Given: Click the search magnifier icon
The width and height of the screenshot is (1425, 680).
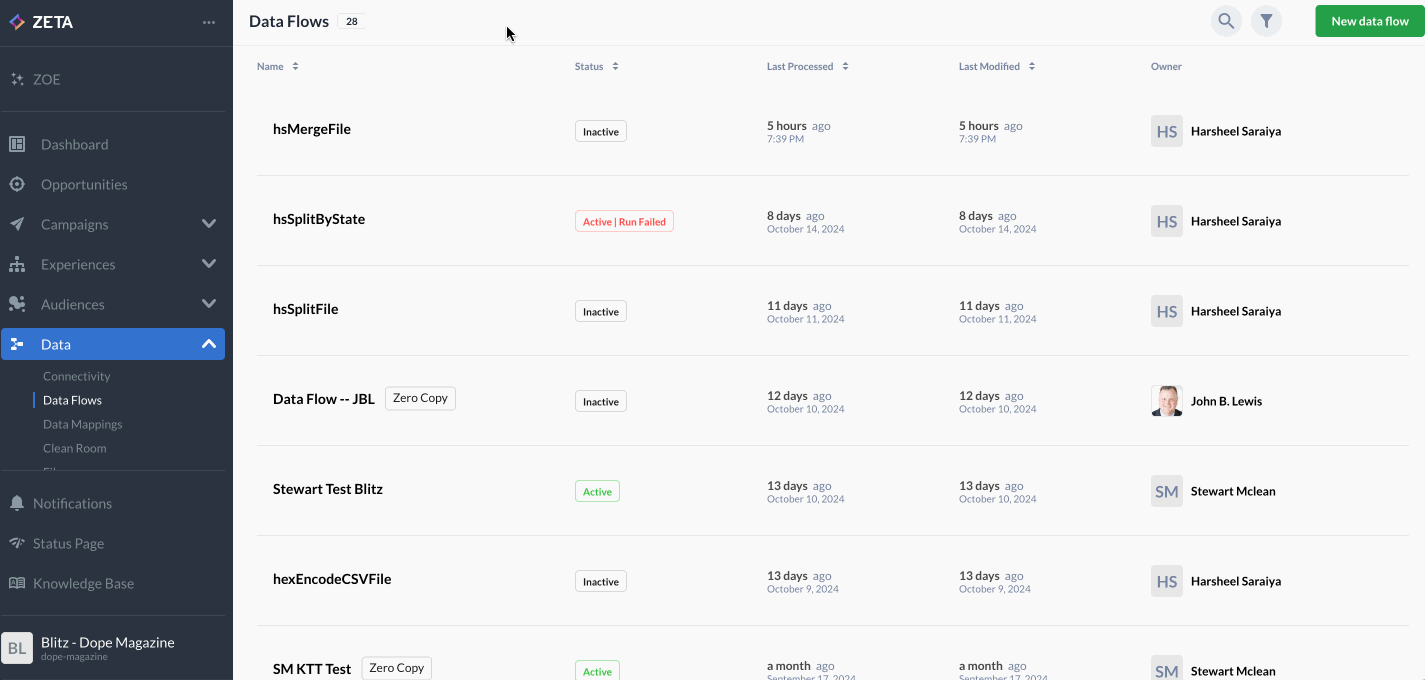Looking at the screenshot, I should (x=1226, y=21).
